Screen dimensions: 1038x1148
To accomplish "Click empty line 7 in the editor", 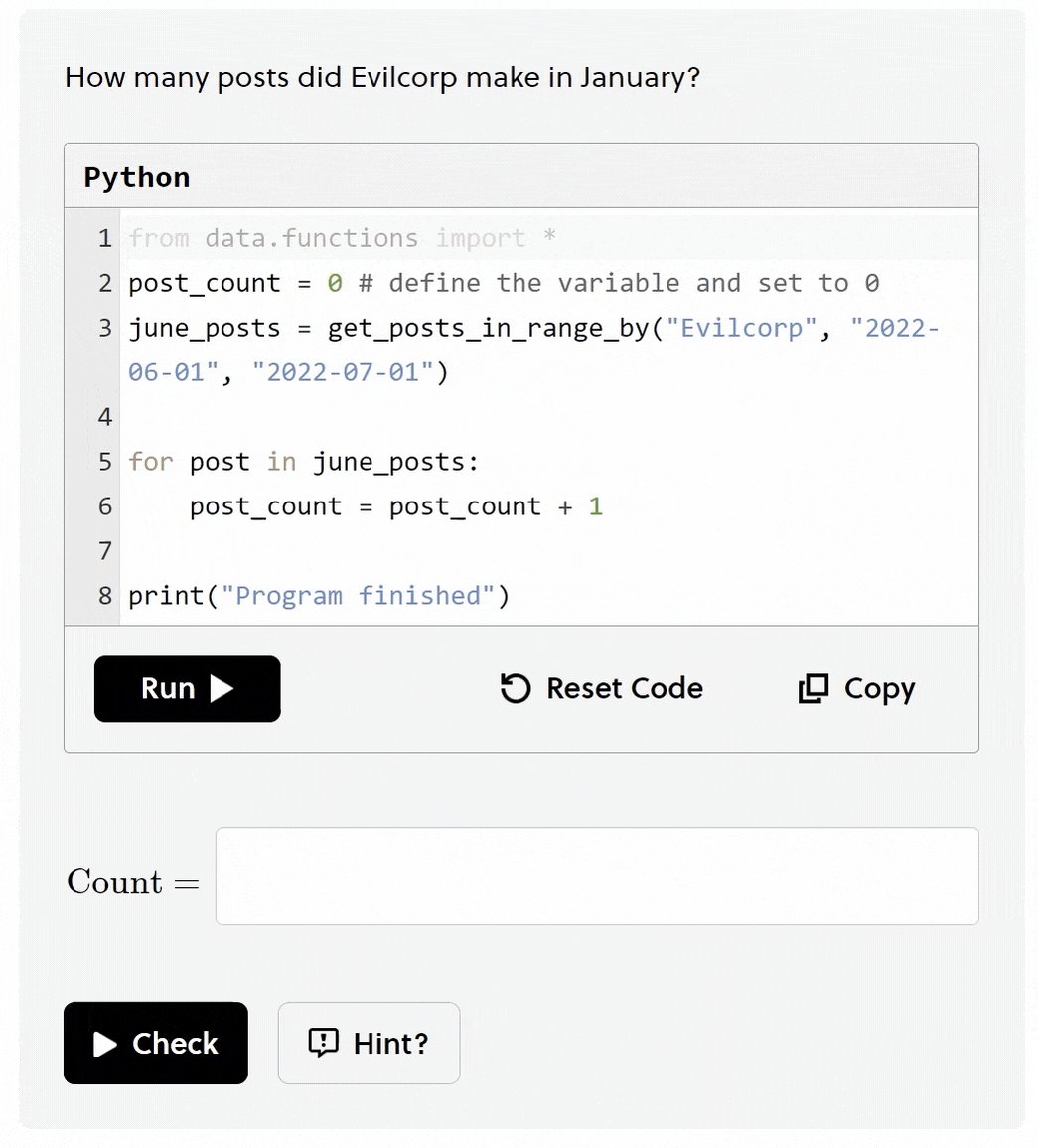I will [548, 551].
